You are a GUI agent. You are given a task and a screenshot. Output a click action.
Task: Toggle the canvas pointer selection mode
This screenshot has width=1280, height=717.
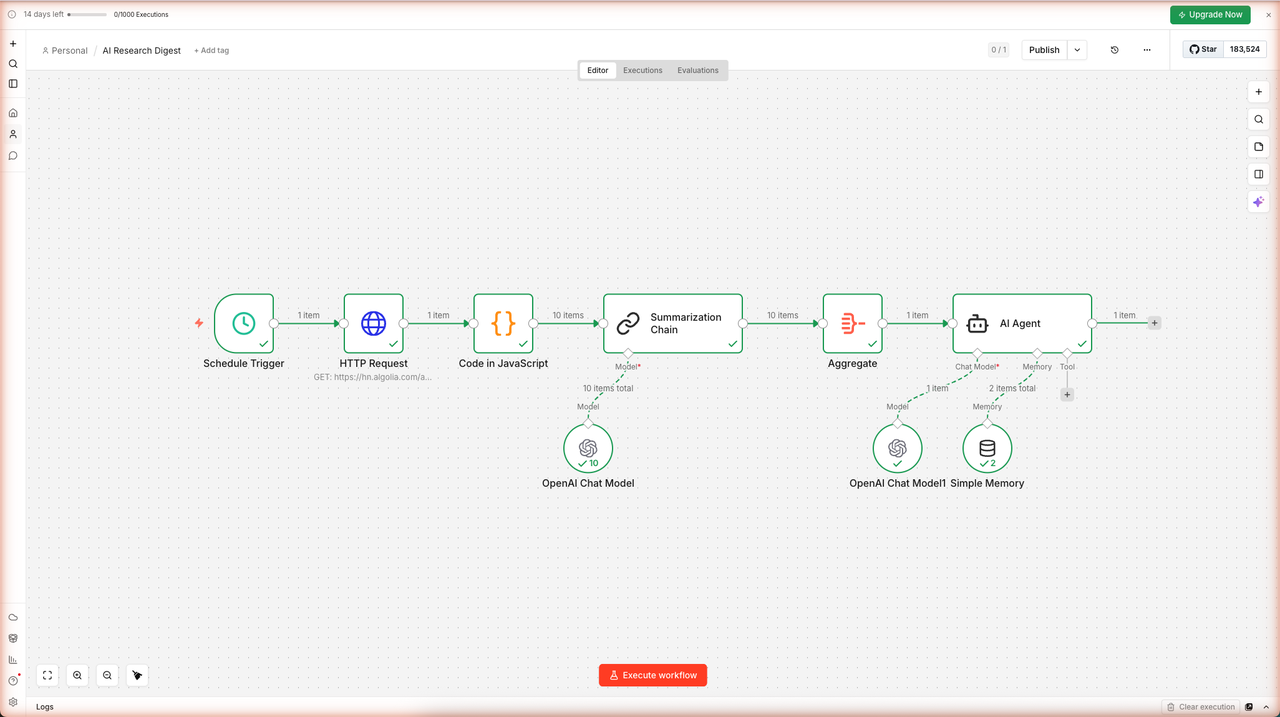tap(137, 675)
